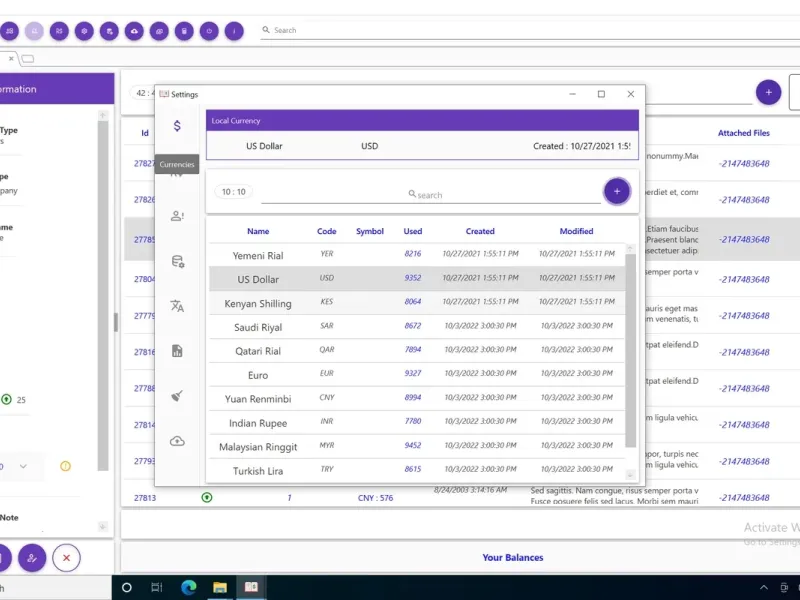Click the purple plus button to add currency
This screenshot has height=600, width=800.
617,191
